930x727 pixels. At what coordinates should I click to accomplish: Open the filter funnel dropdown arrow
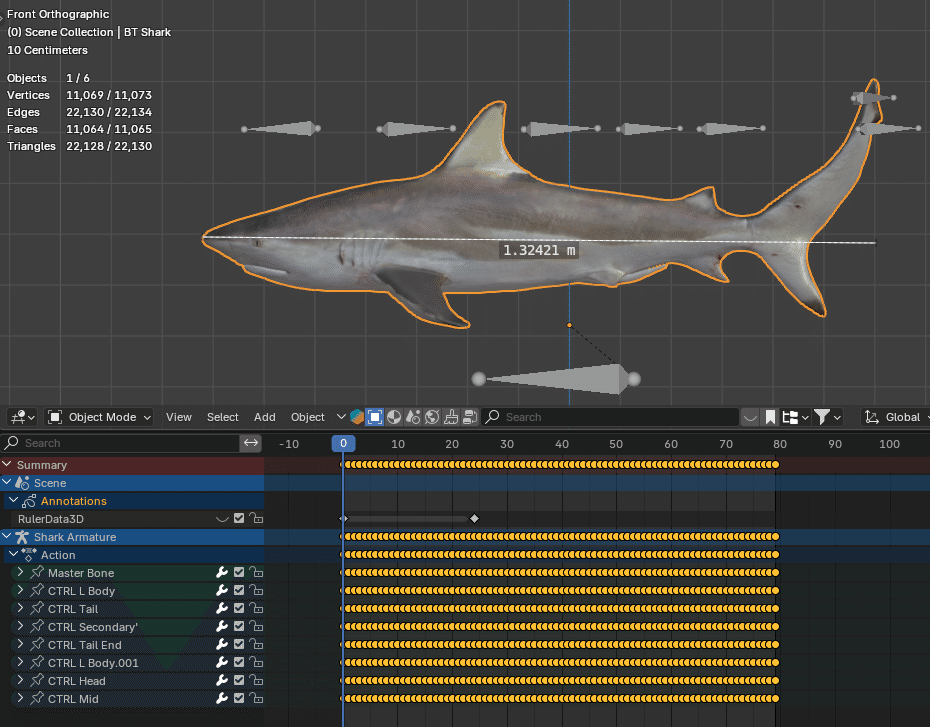(x=837, y=418)
